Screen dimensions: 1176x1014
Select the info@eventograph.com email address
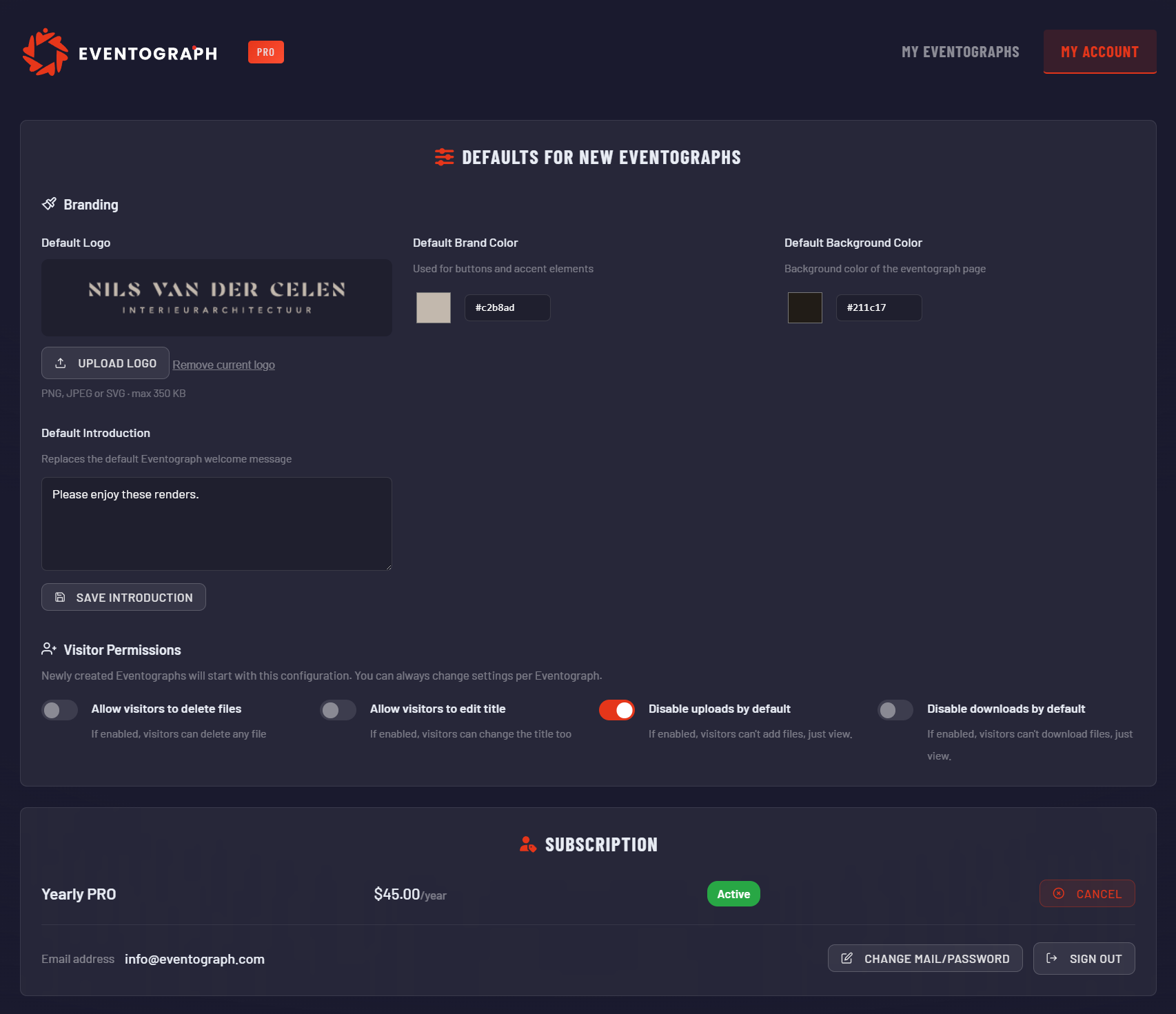coord(194,959)
